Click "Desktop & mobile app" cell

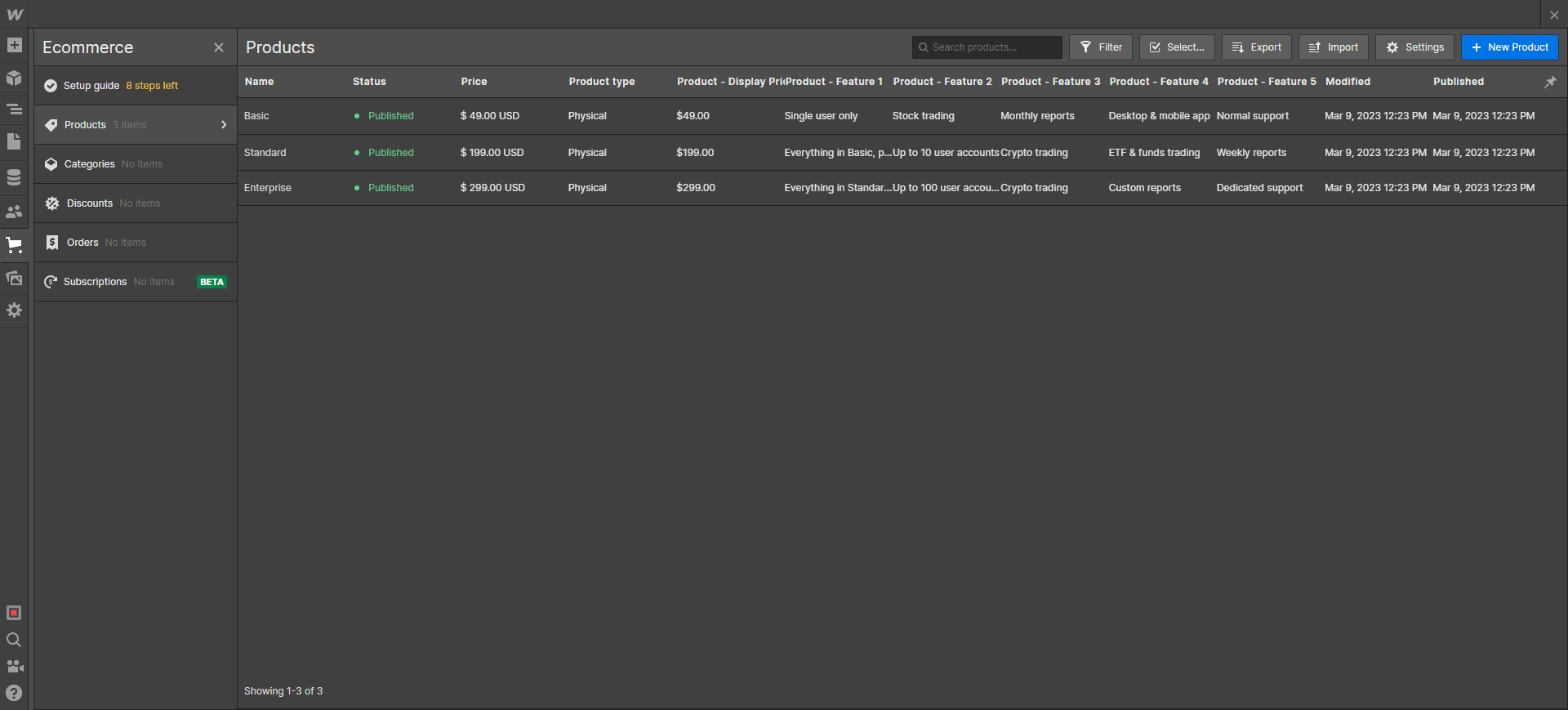1159,116
